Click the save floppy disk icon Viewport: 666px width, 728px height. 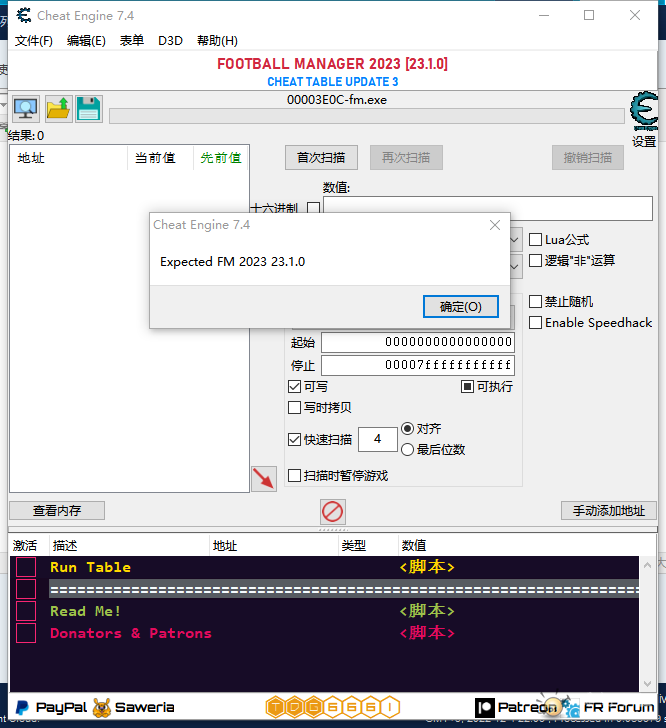click(x=89, y=109)
